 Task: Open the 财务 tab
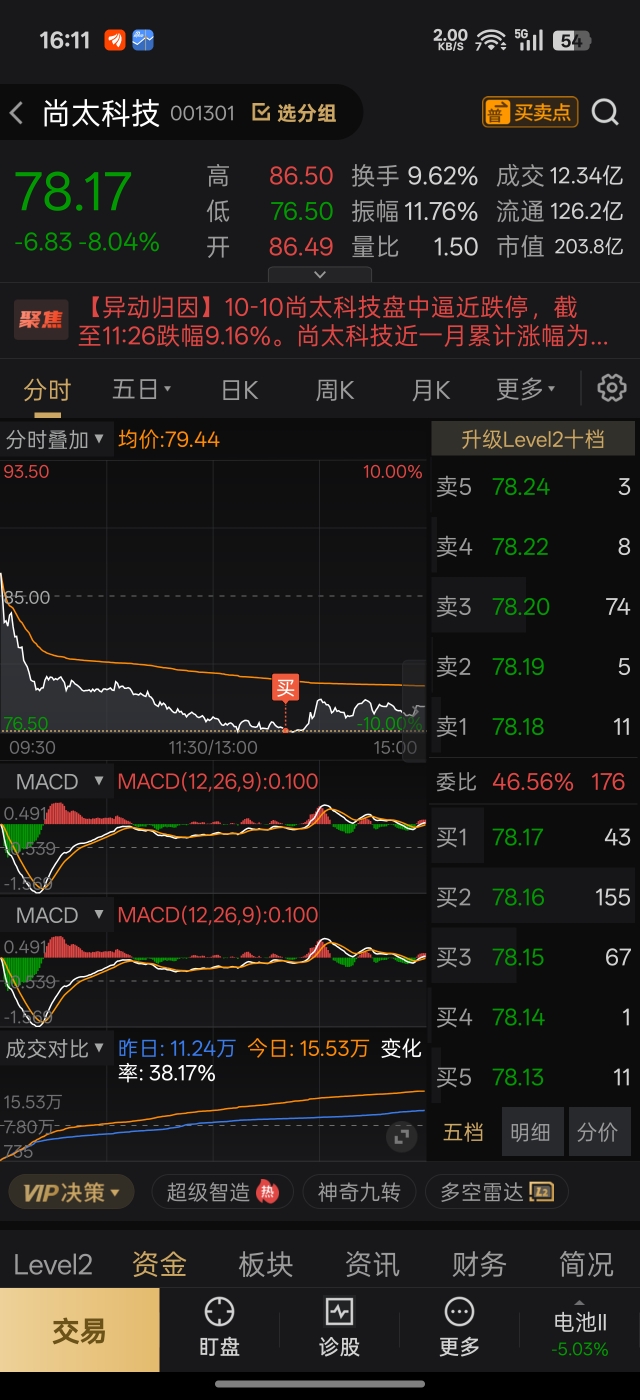coord(479,1265)
